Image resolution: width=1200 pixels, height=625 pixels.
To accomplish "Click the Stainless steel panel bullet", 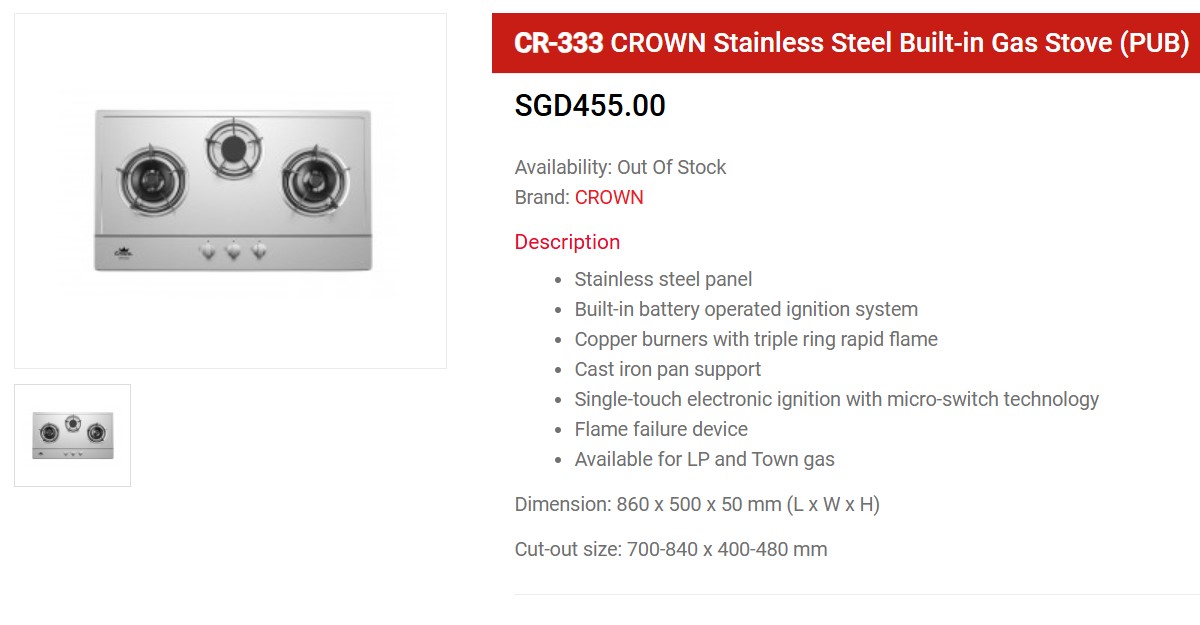I will pyautogui.click(x=663, y=279).
